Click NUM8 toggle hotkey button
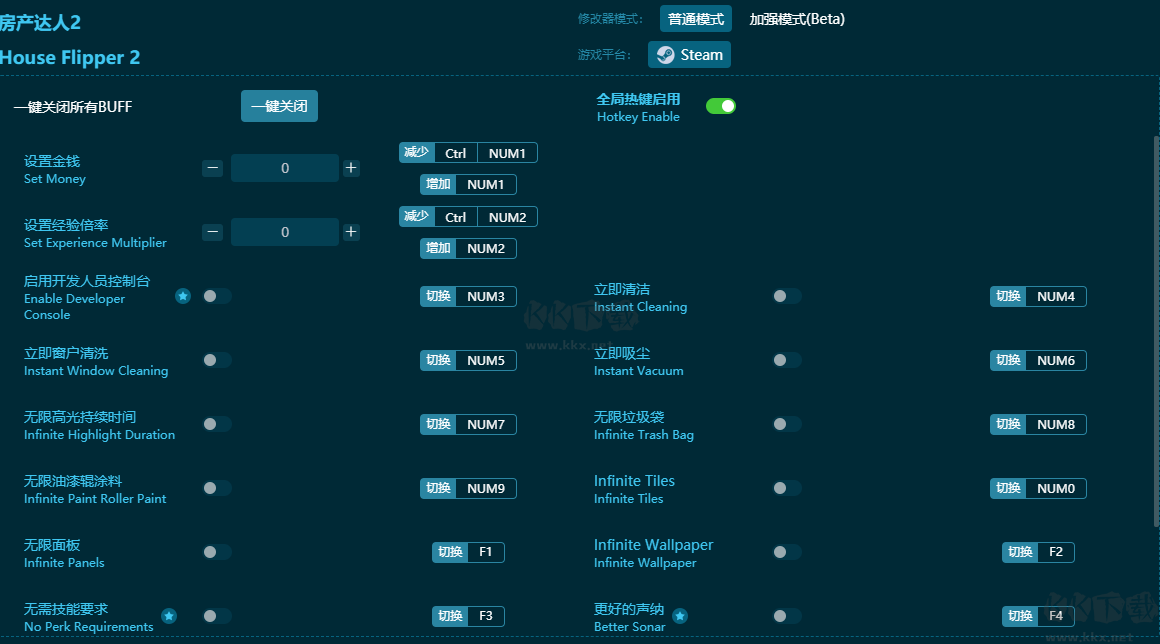The width and height of the screenshot is (1160, 644). click(x=1038, y=424)
